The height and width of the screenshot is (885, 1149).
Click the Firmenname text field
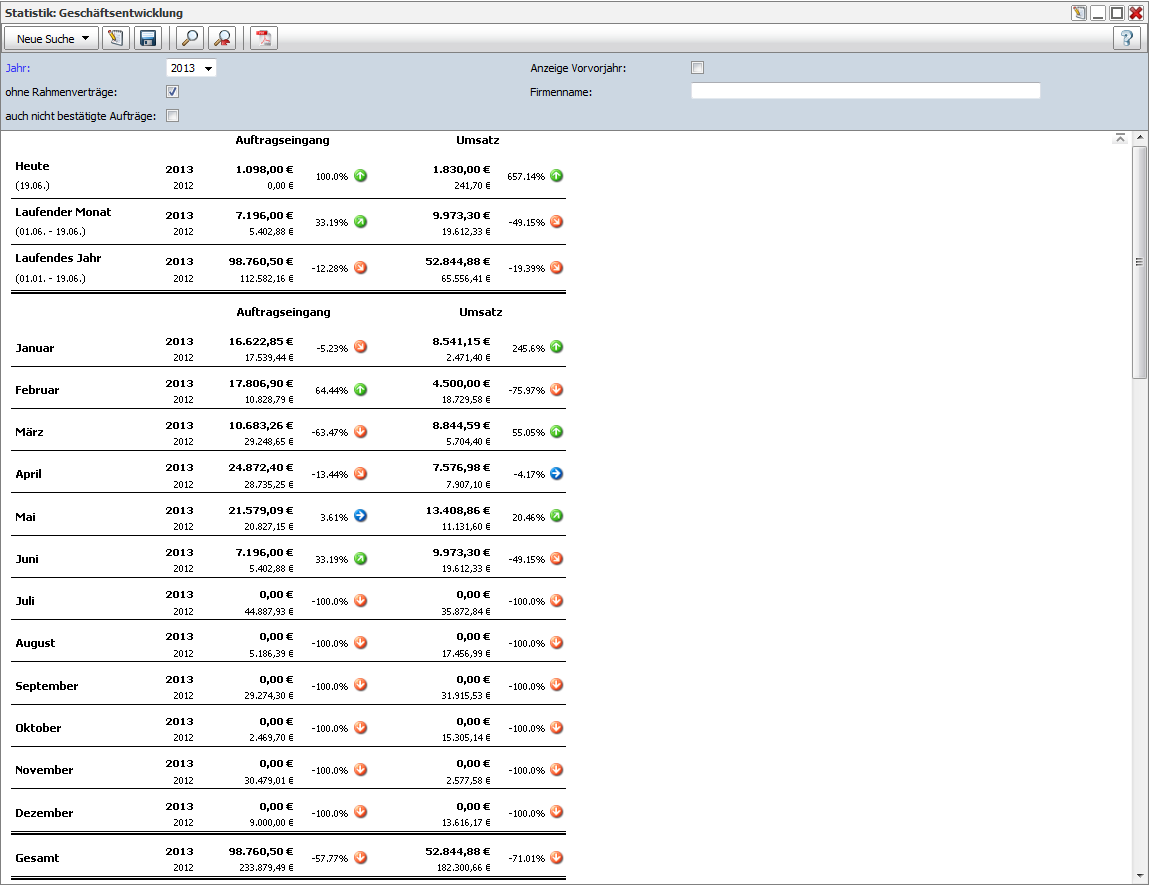[865, 91]
